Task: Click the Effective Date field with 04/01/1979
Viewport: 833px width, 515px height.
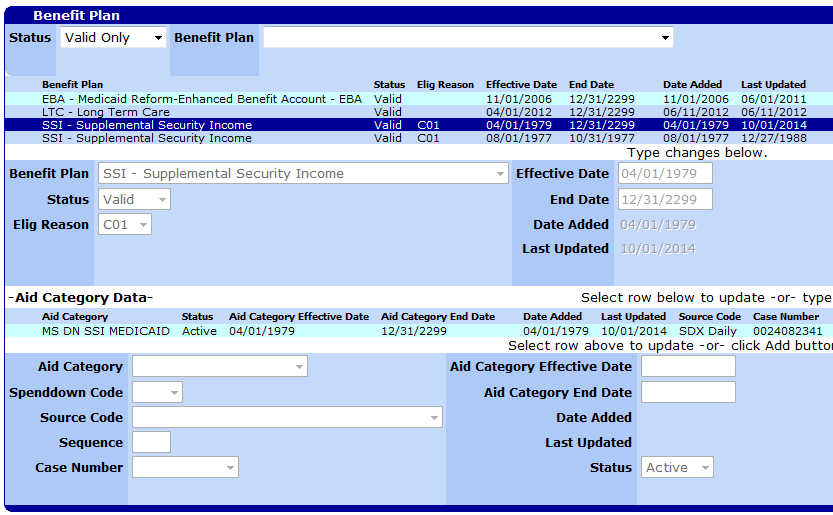Action: point(666,174)
